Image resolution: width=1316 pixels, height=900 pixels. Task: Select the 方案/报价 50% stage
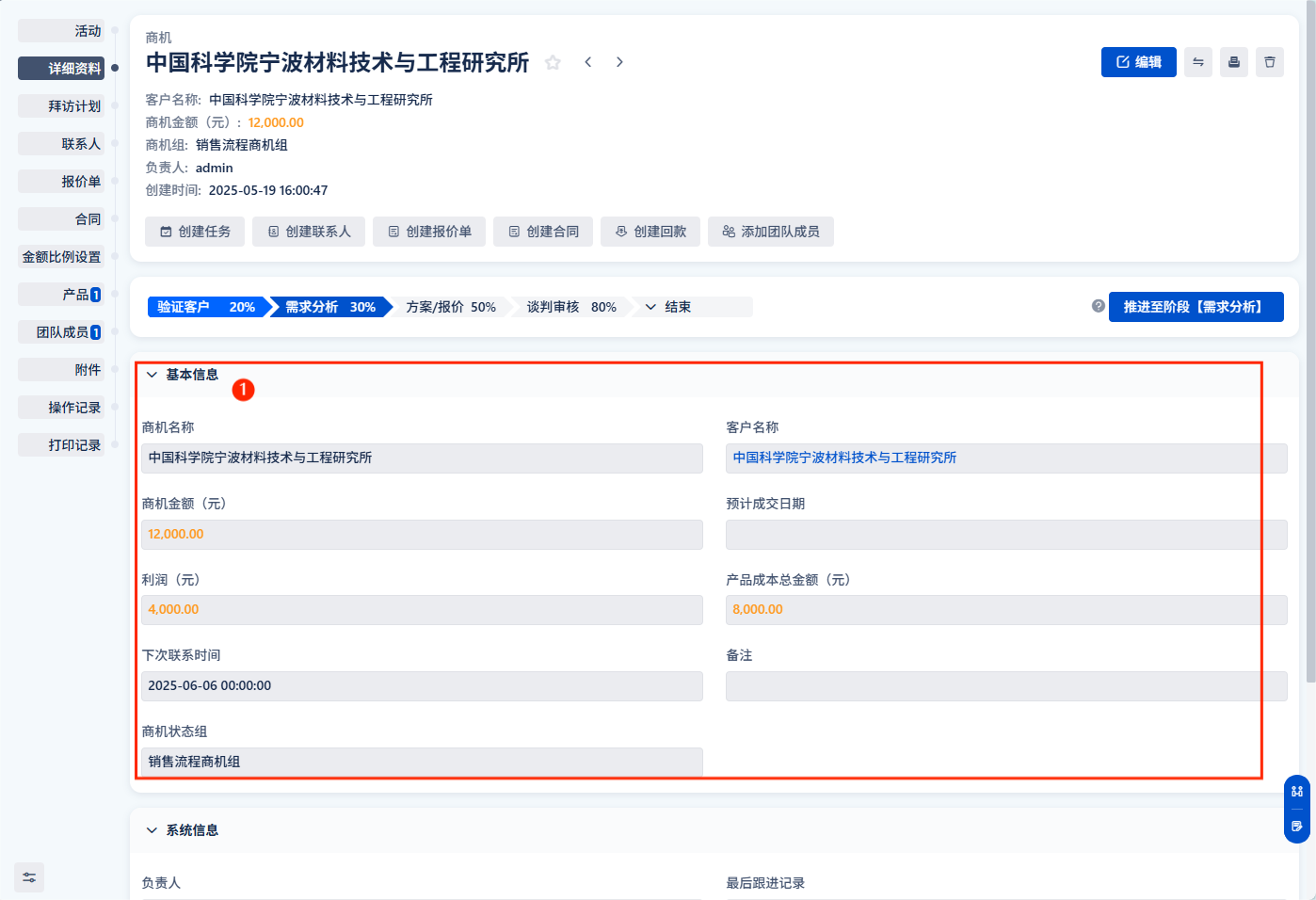(451, 307)
